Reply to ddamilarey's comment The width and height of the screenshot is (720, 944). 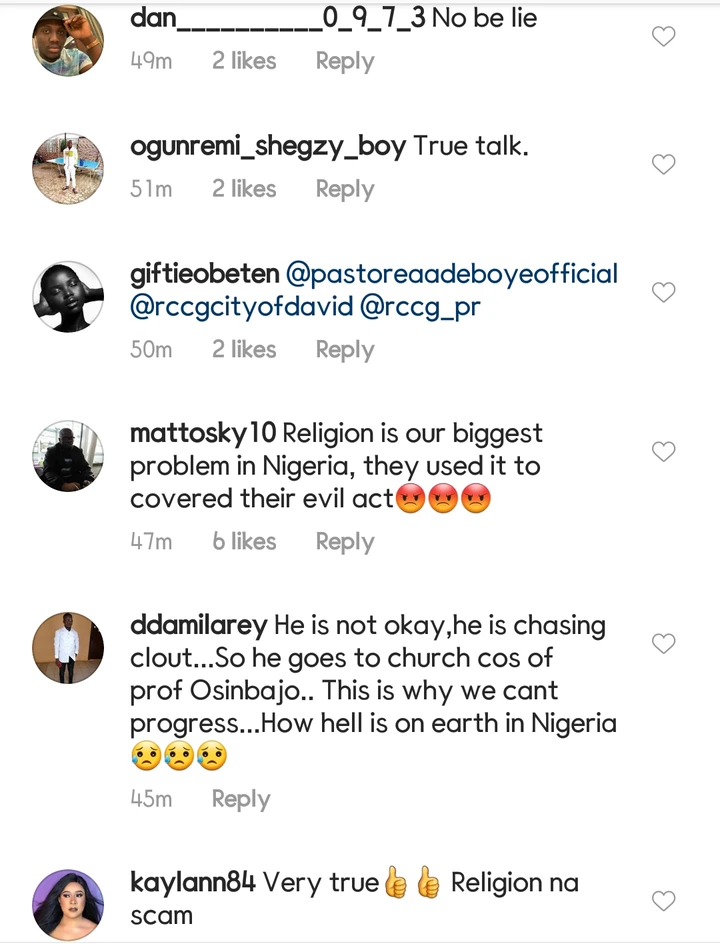point(241,799)
